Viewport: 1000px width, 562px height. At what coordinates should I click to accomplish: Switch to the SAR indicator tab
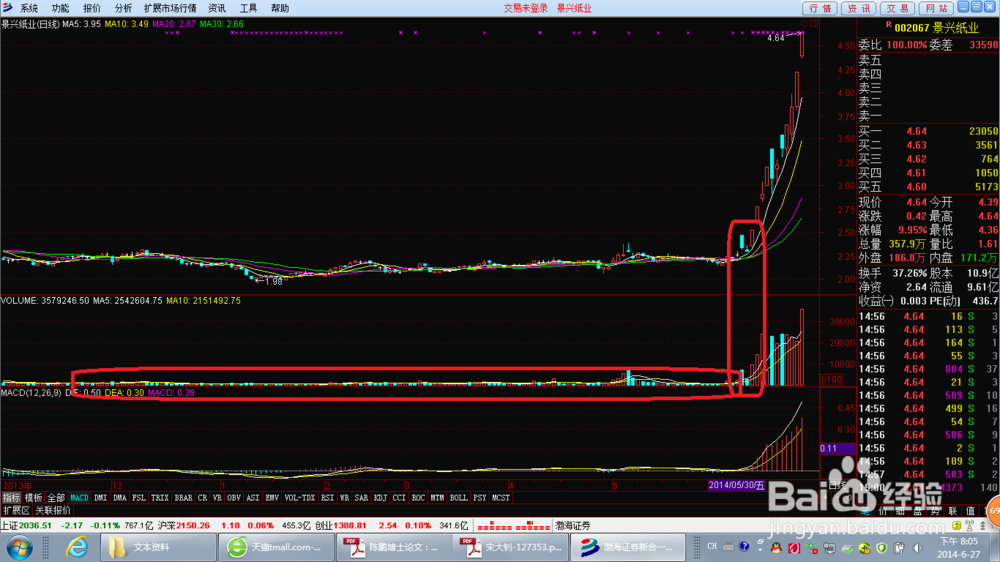point(361,498)
